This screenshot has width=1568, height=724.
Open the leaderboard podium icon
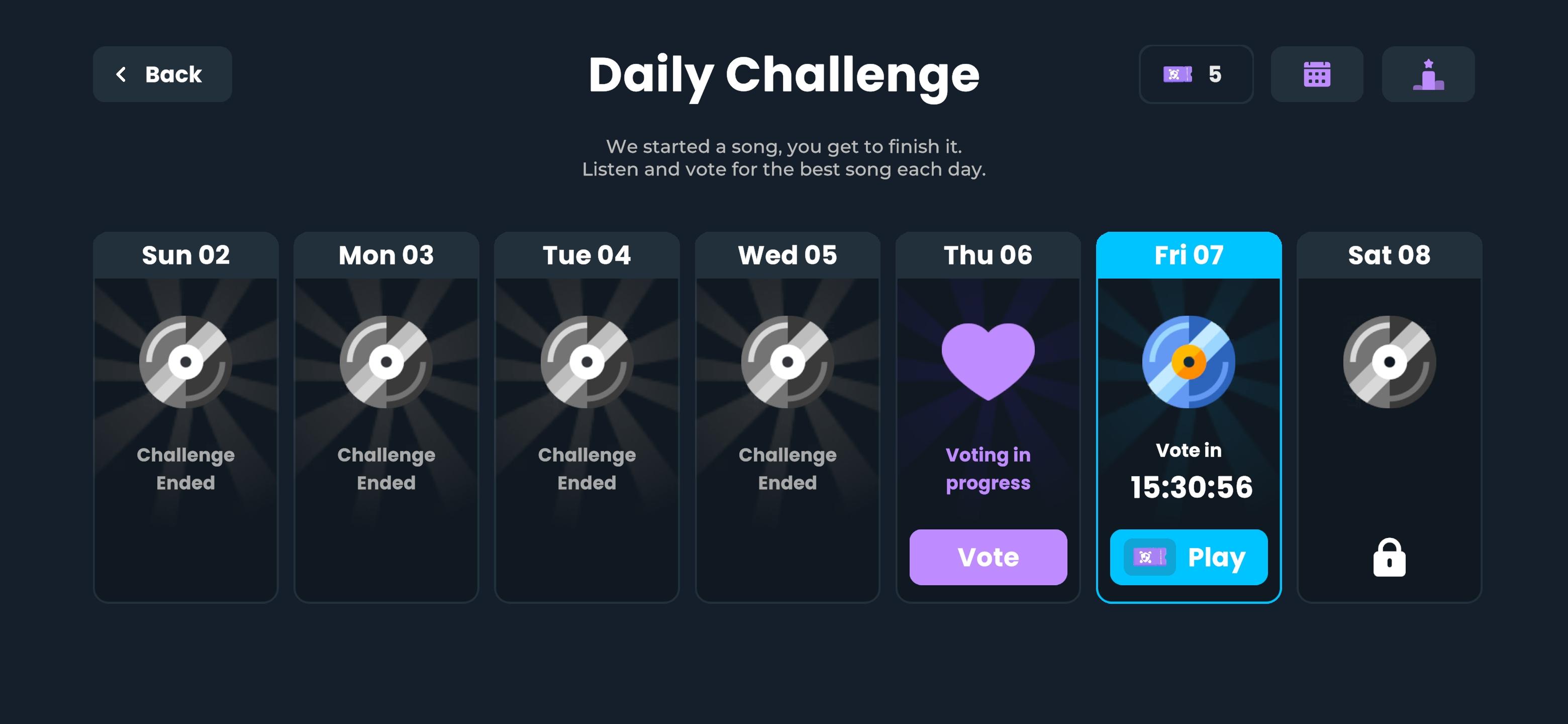(x=1428, y=74)
